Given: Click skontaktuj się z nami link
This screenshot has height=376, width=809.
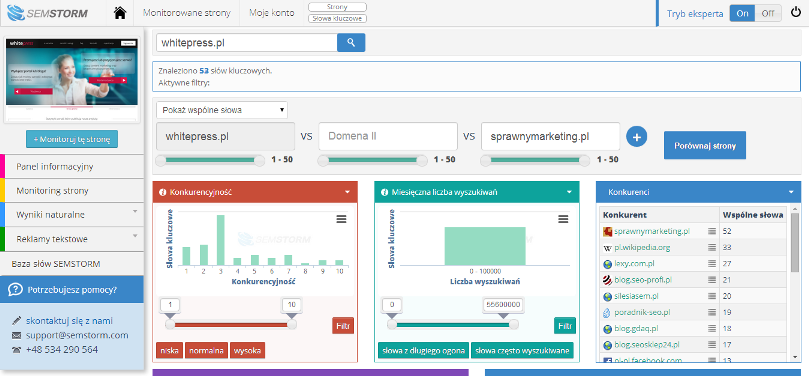Looking at the screenshot, I should pyautogui.click(x=69, y=321).
